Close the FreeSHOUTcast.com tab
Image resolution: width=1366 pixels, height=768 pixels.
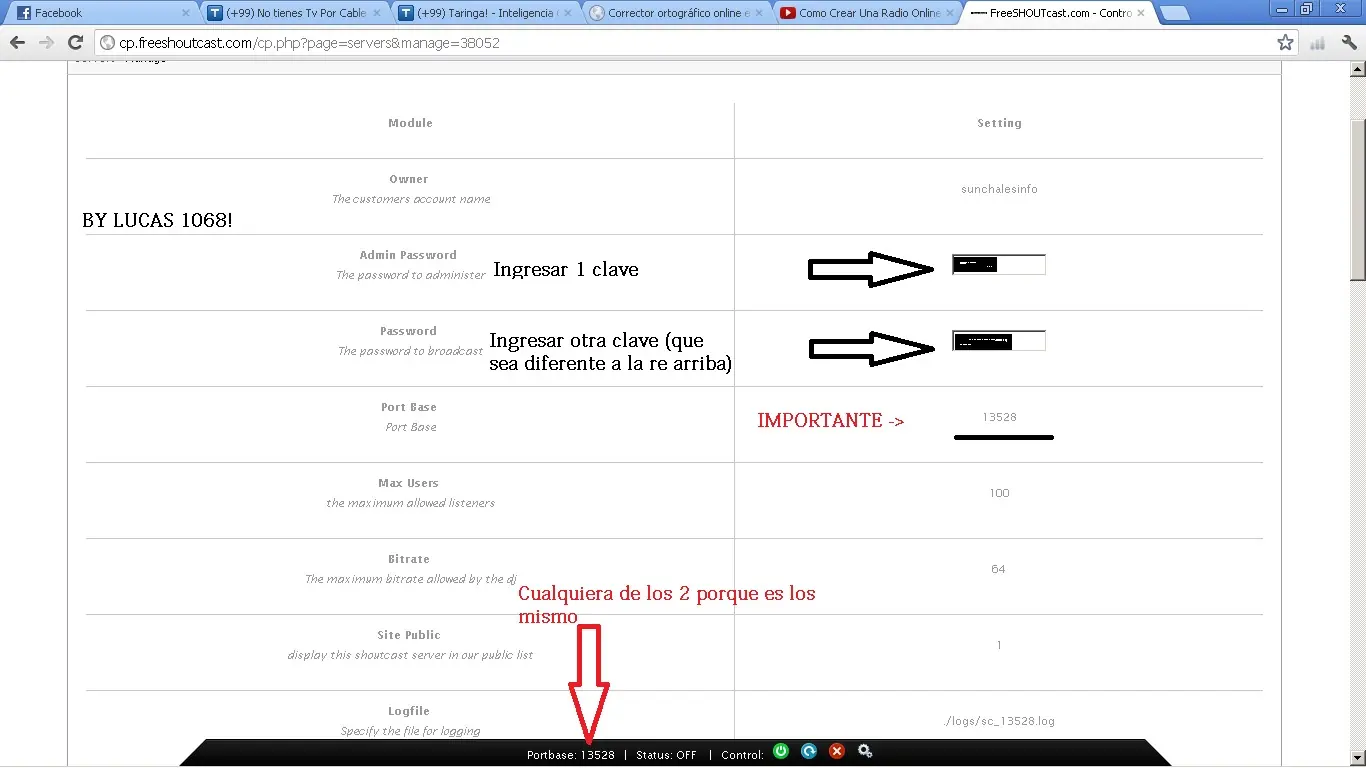coord(1141,13)
